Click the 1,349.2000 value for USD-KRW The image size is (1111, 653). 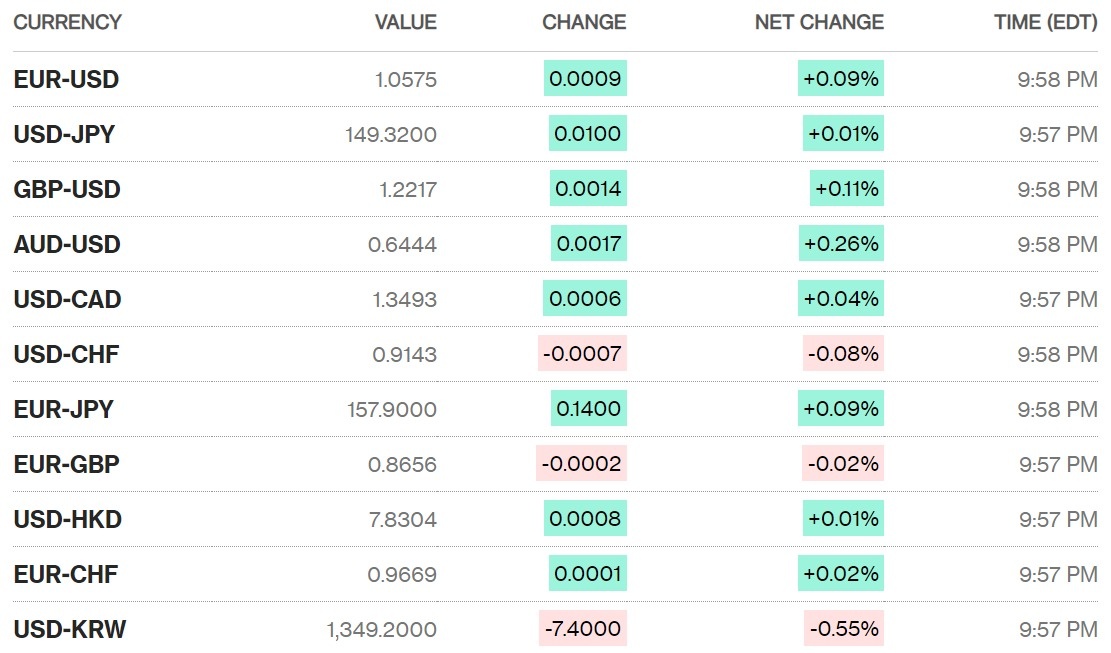tap(381, 629)
